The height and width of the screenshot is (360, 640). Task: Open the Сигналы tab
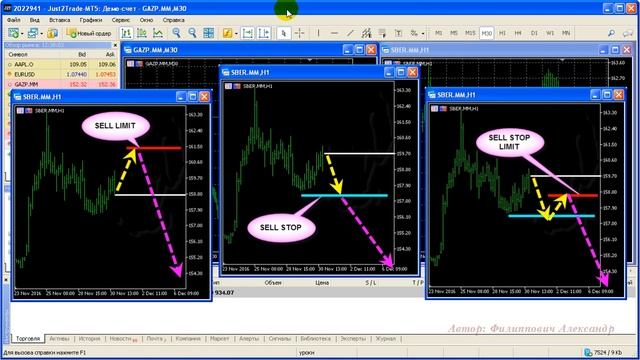pyautogui.click(x=280, y=338)
